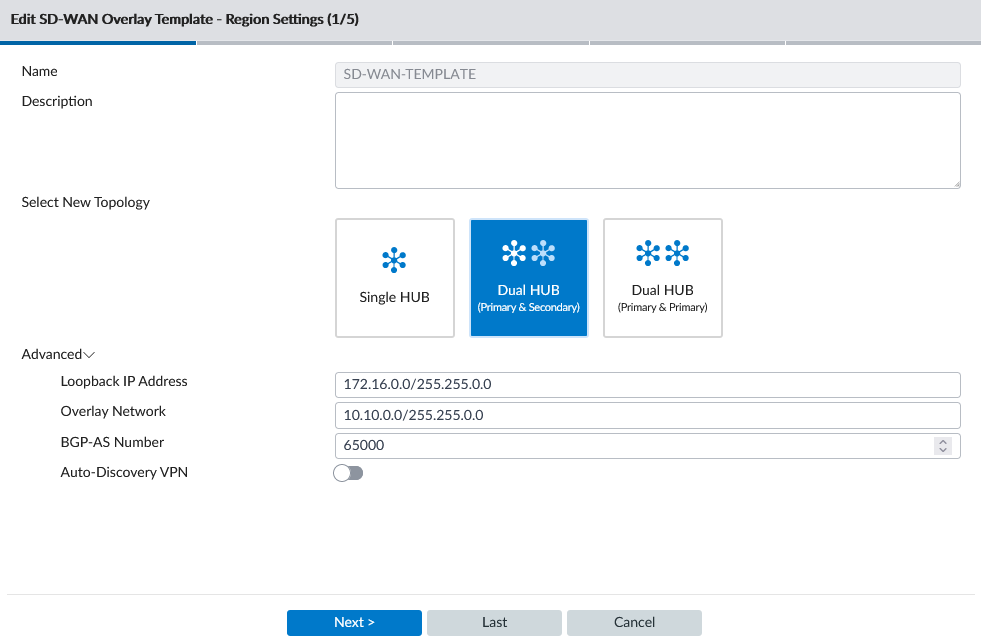This screenshot has width=981, height=638.
Task: Click the Loopback IP Address field
Action: click(x=647, y=384)
